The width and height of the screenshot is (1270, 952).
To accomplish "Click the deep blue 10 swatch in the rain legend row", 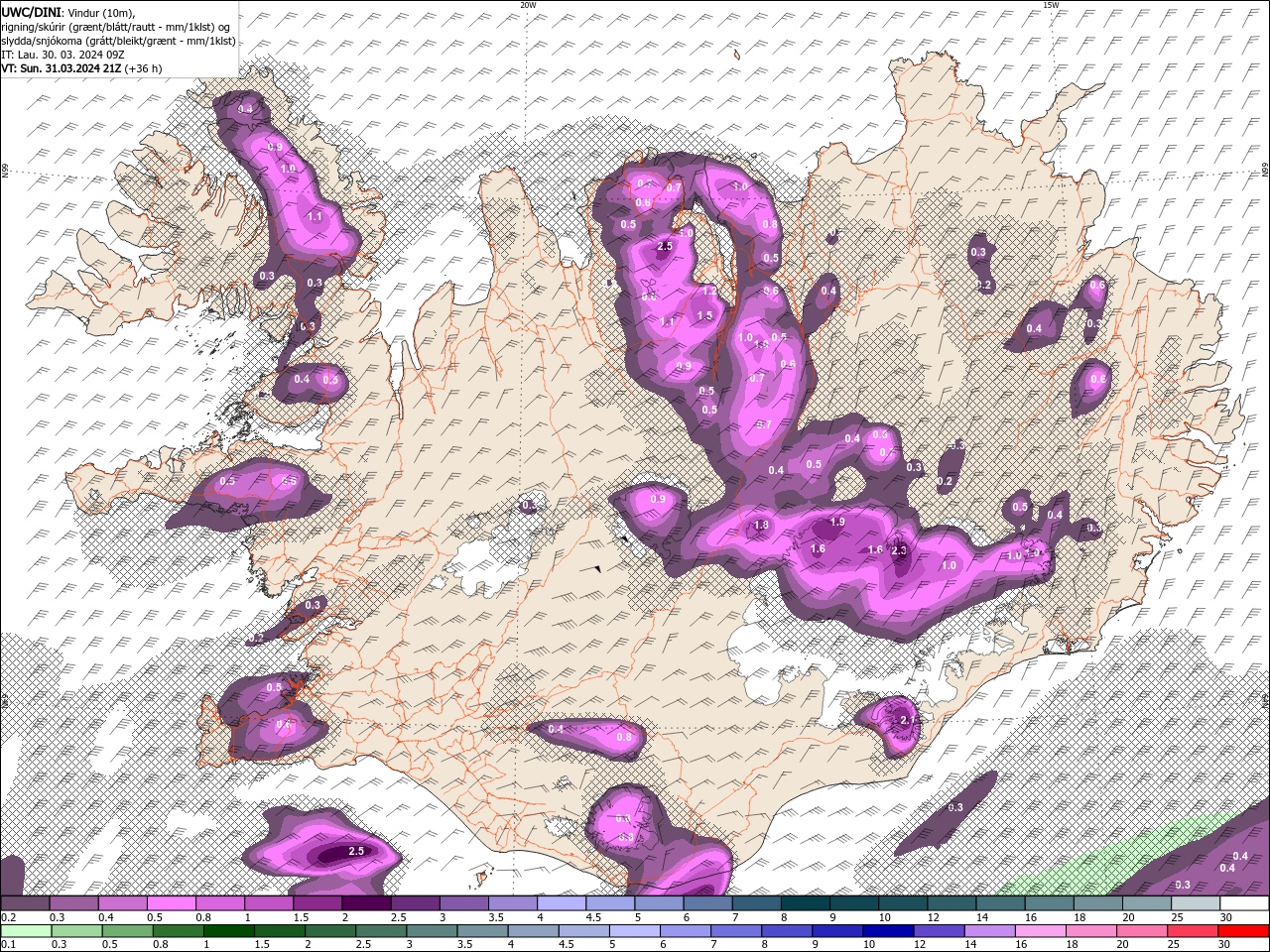I will [x=889, y=931].
